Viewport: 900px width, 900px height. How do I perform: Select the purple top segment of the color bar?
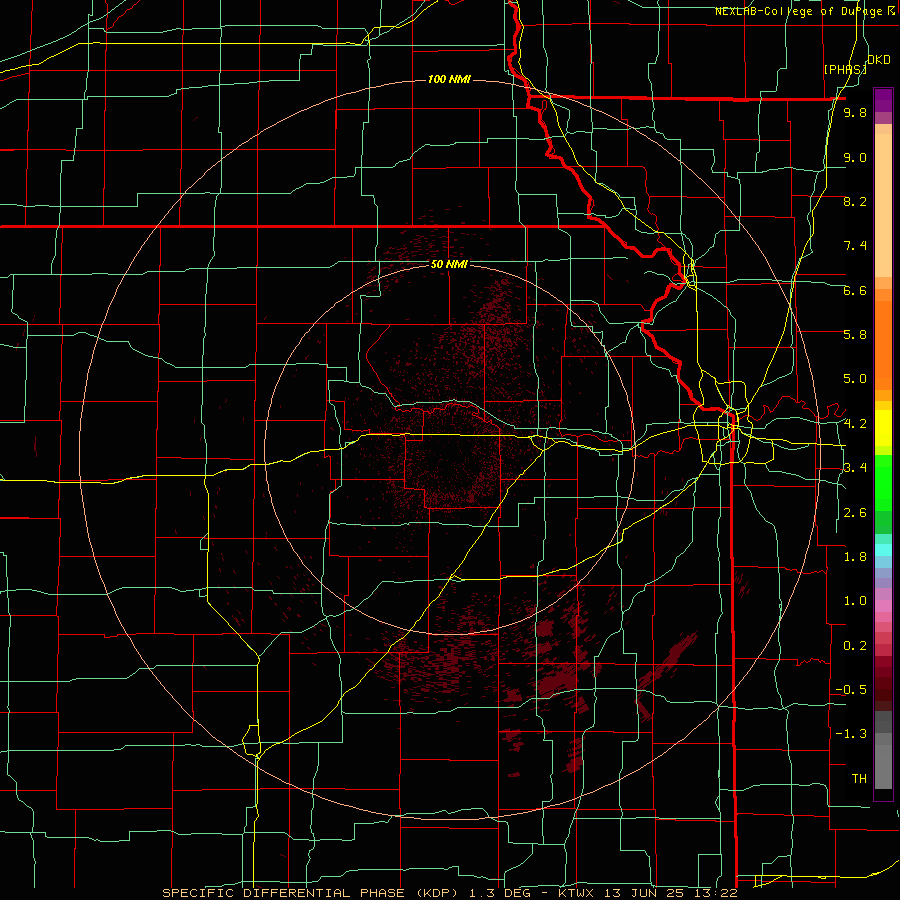(x=883, y=100)
